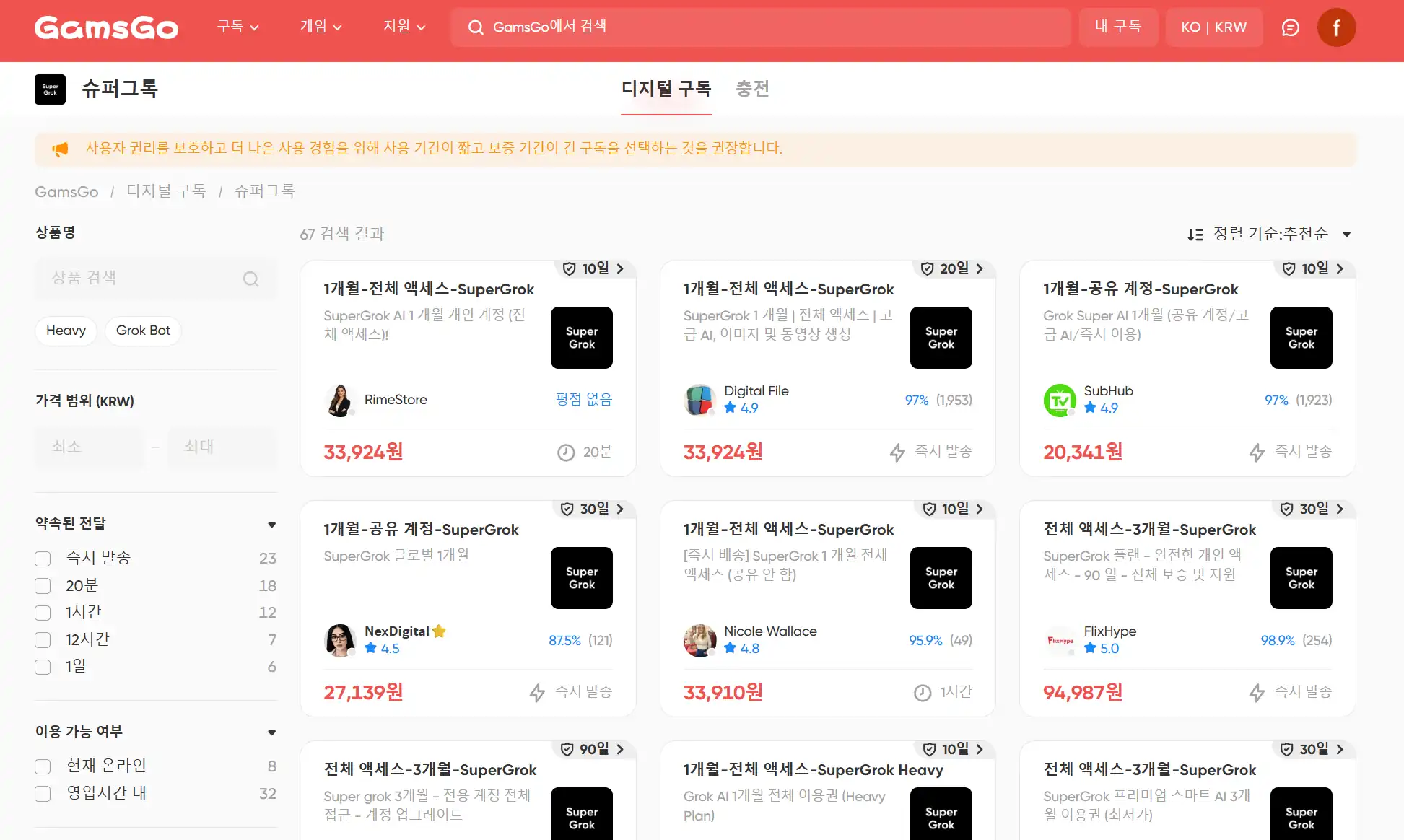Click the sort order icon beside 정렬 기준
Image resolution: width=1404 pixels, height=840 pixels.
pos(1195,235)
